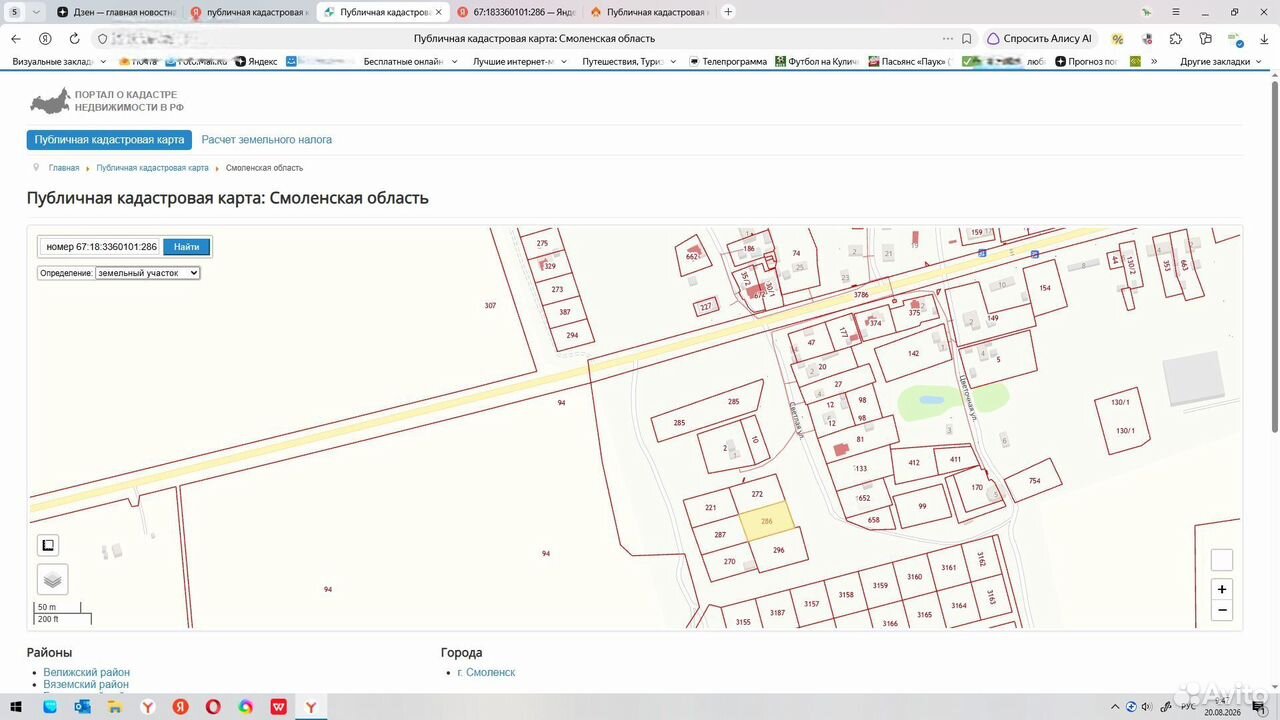The width and height of the screenshot is (1280, 720).
Task: Open the Телепрограмма bookmark
Action: coord(727,62)
